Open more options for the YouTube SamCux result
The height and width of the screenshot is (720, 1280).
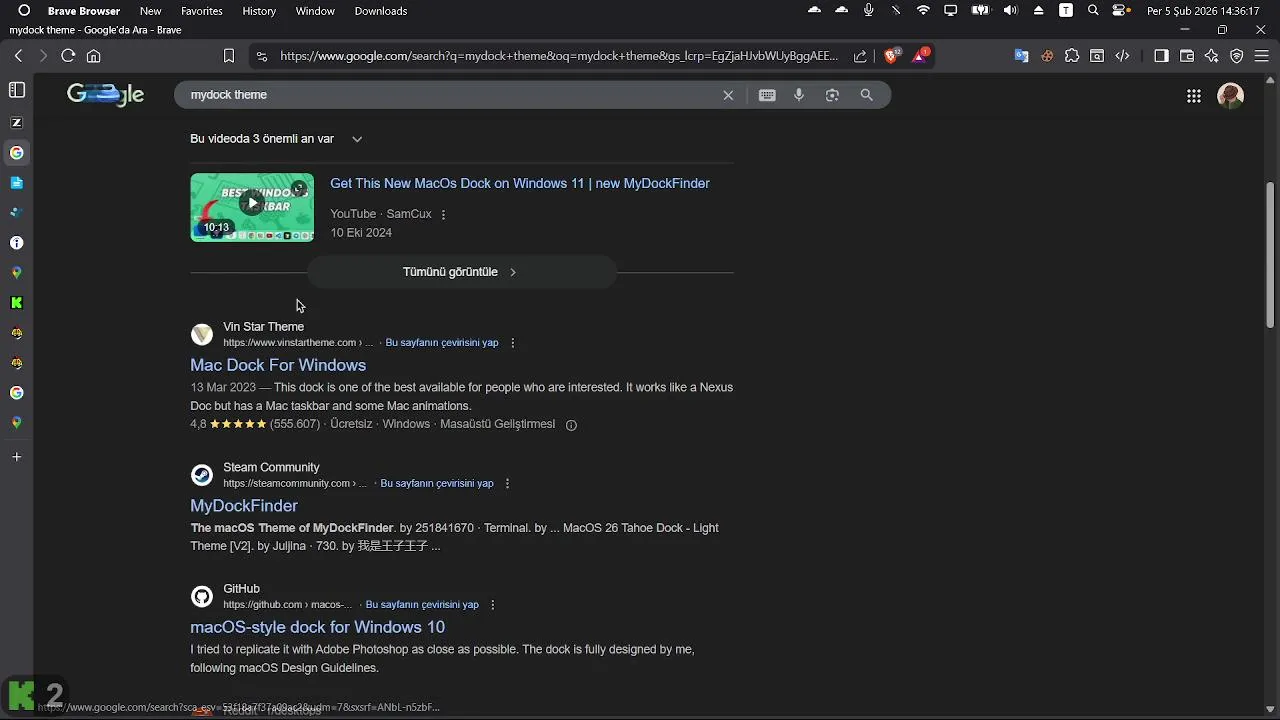(x=443, y=214)
